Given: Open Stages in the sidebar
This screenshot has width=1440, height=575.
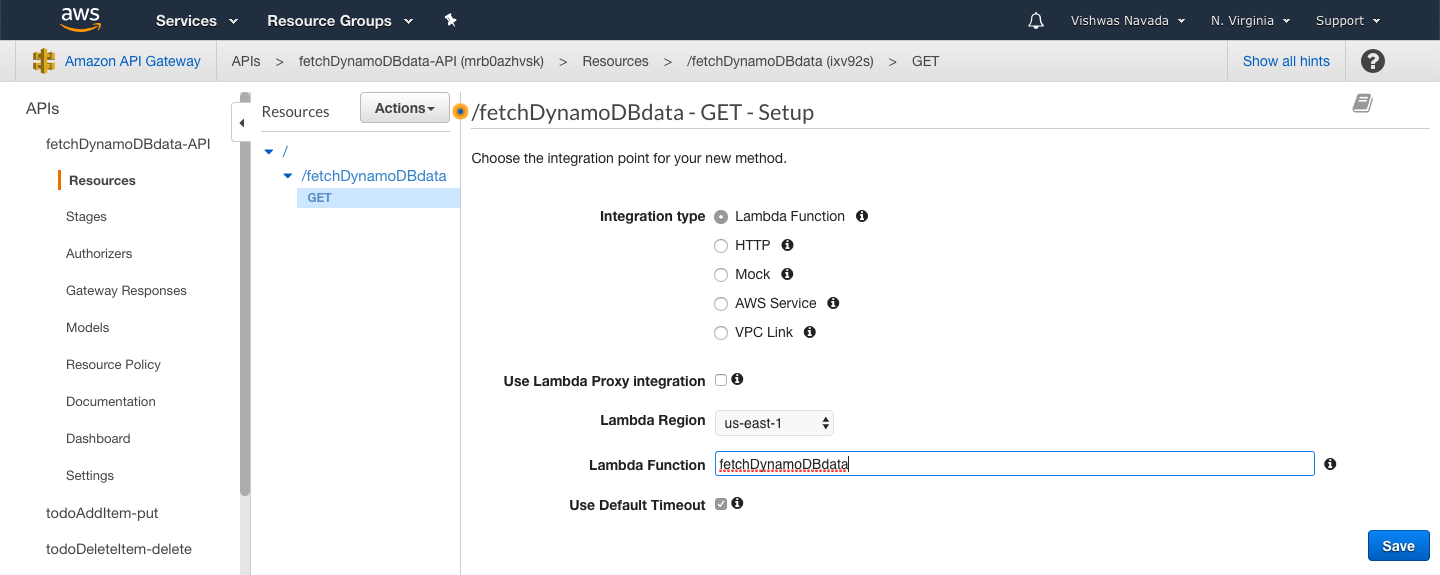Looking at the screenshot, I should [86, 217].
